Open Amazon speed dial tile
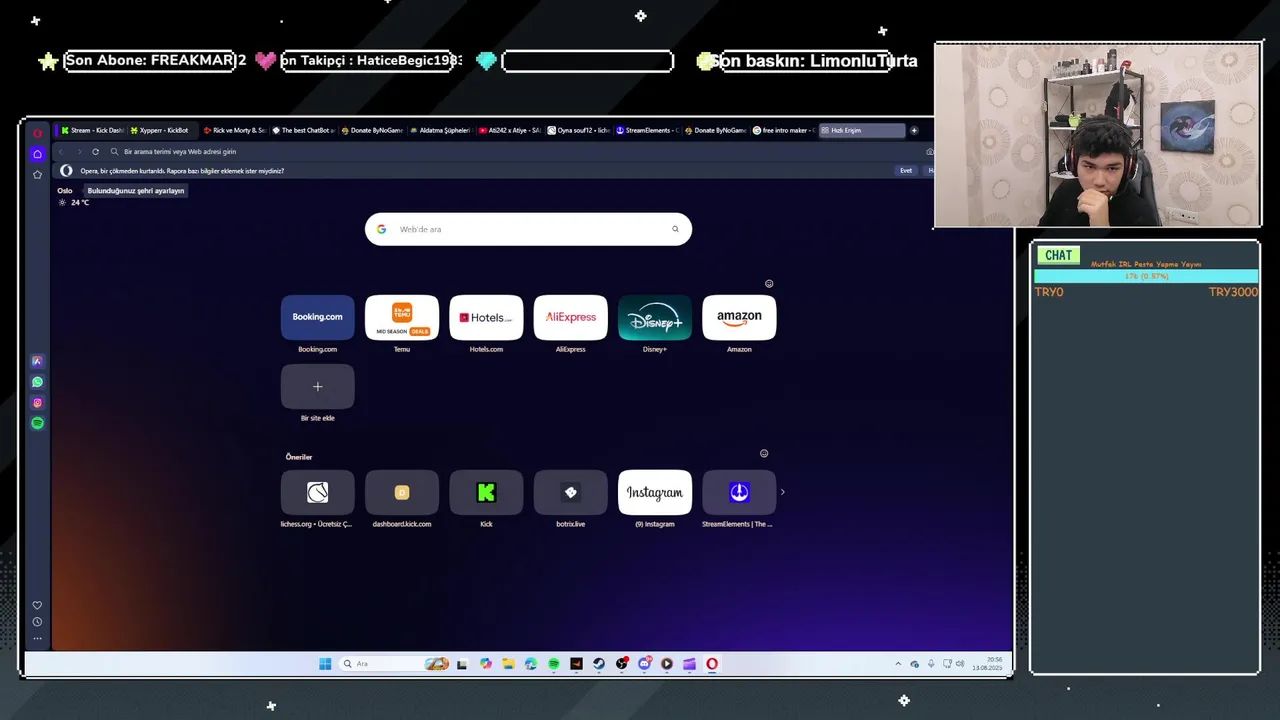The width and height of the screenshot is (1280, 720). click(x=739, y=317)
